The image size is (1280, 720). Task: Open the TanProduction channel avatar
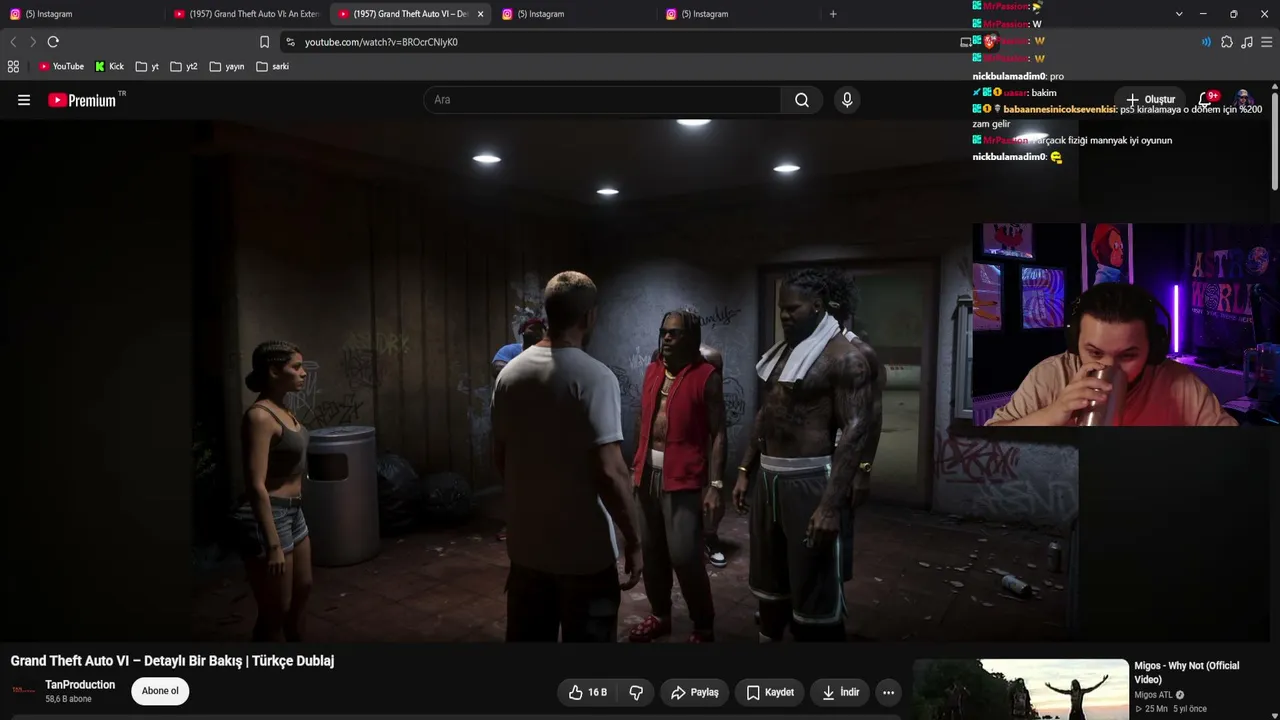click(23, 691)
